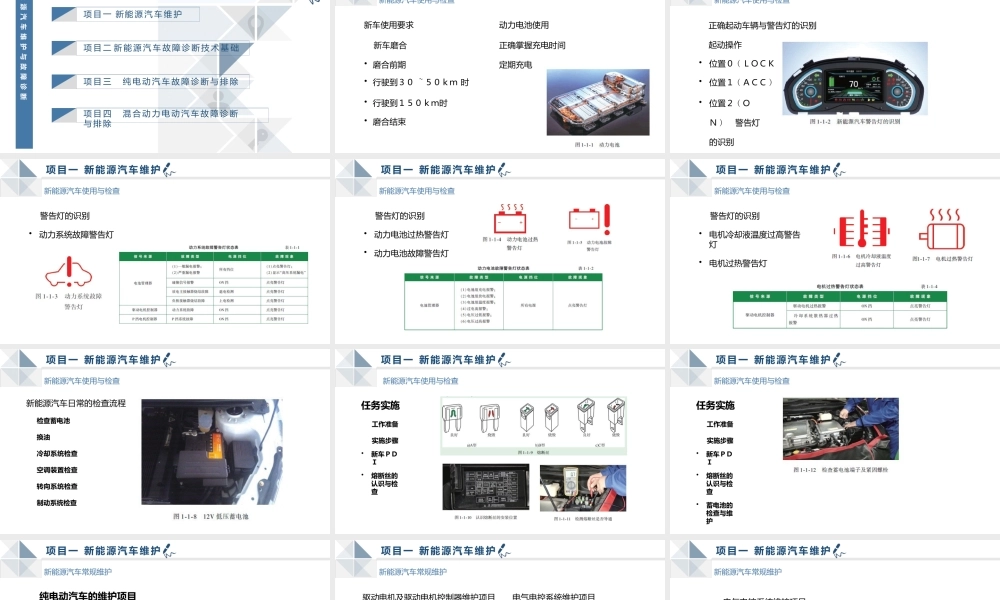Click the battery fault icon with exclamation mark
The image size is (1000, 600).
pyautogui.click(x=590, y=219)
